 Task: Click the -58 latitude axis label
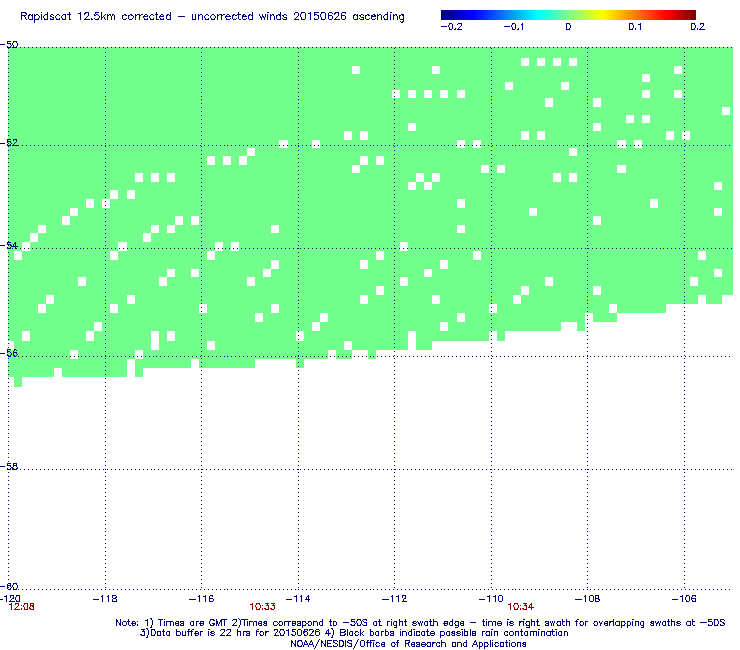point(9,466)
